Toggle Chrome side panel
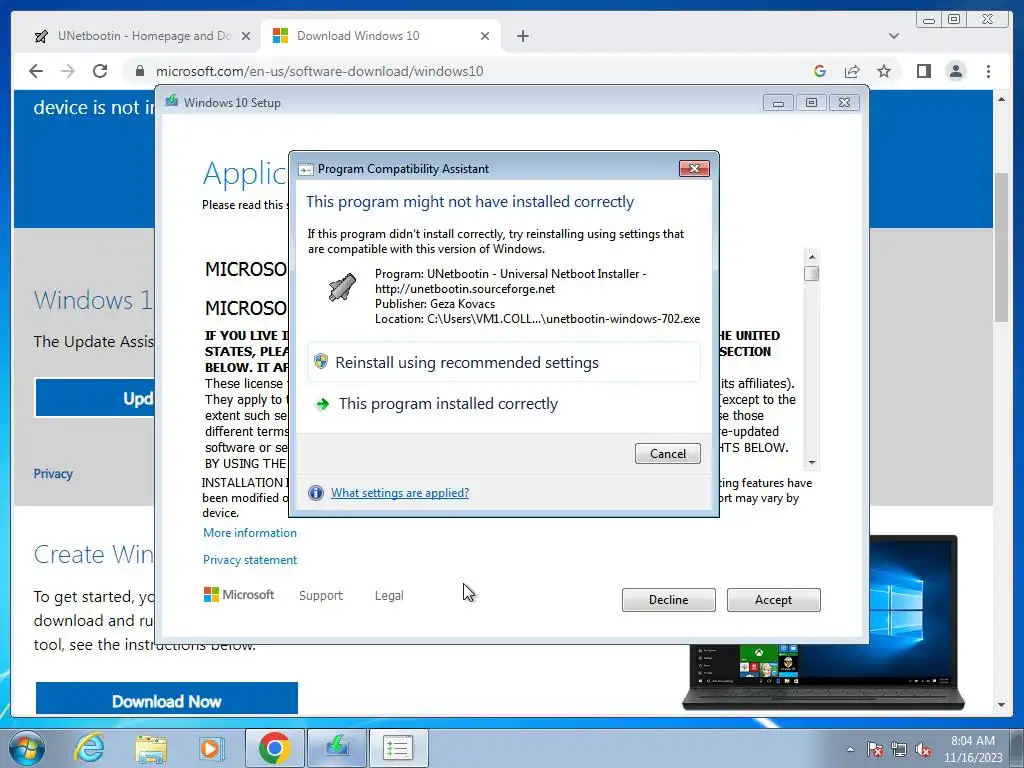Screen dimensions: 1024x768 click(x=923, y=71)
